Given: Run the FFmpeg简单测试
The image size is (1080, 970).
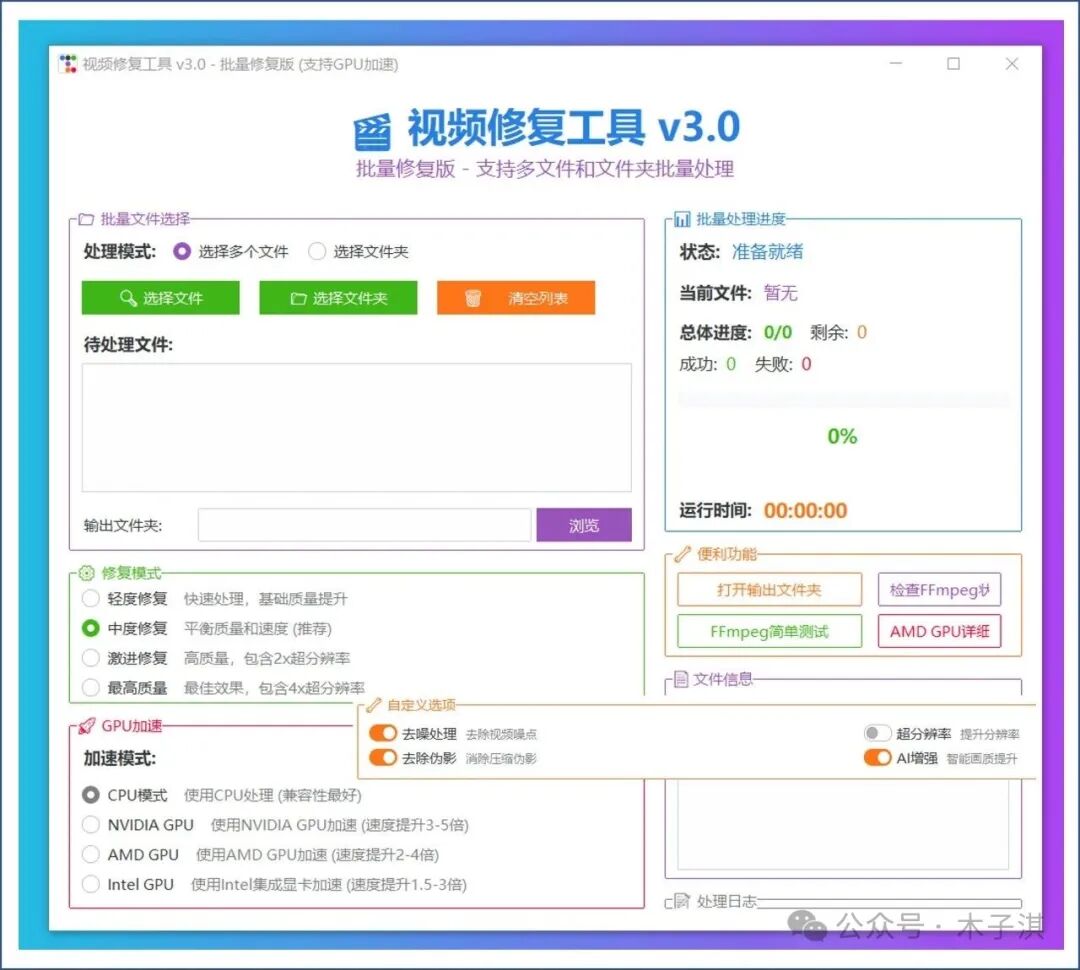Looking at the screenshot, I should tap(768, 631).
